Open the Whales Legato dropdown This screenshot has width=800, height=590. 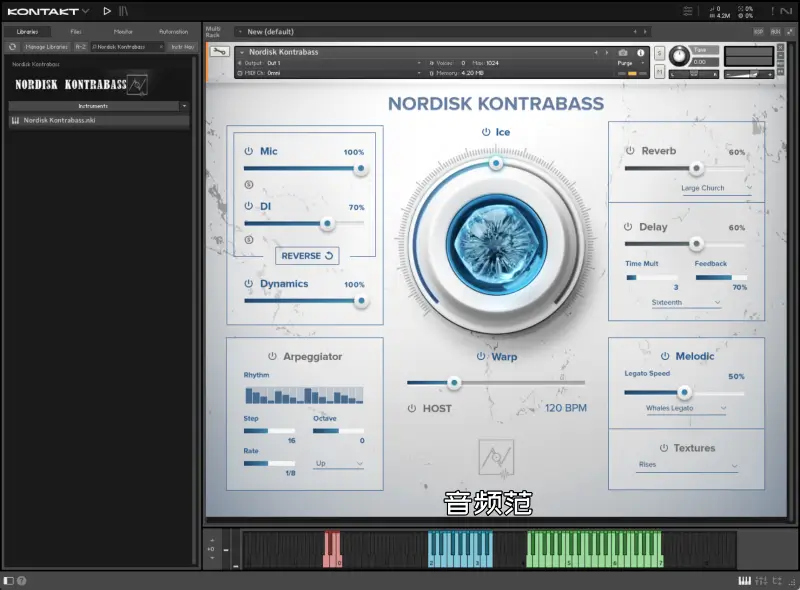[x=686, y=408]
